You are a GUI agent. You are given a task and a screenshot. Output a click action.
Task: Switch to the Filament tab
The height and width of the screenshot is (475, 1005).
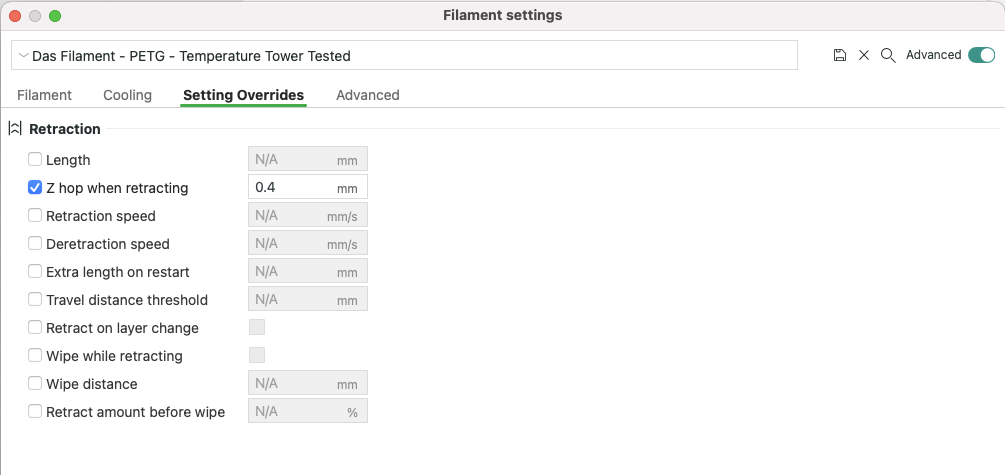tap(44, 95)
